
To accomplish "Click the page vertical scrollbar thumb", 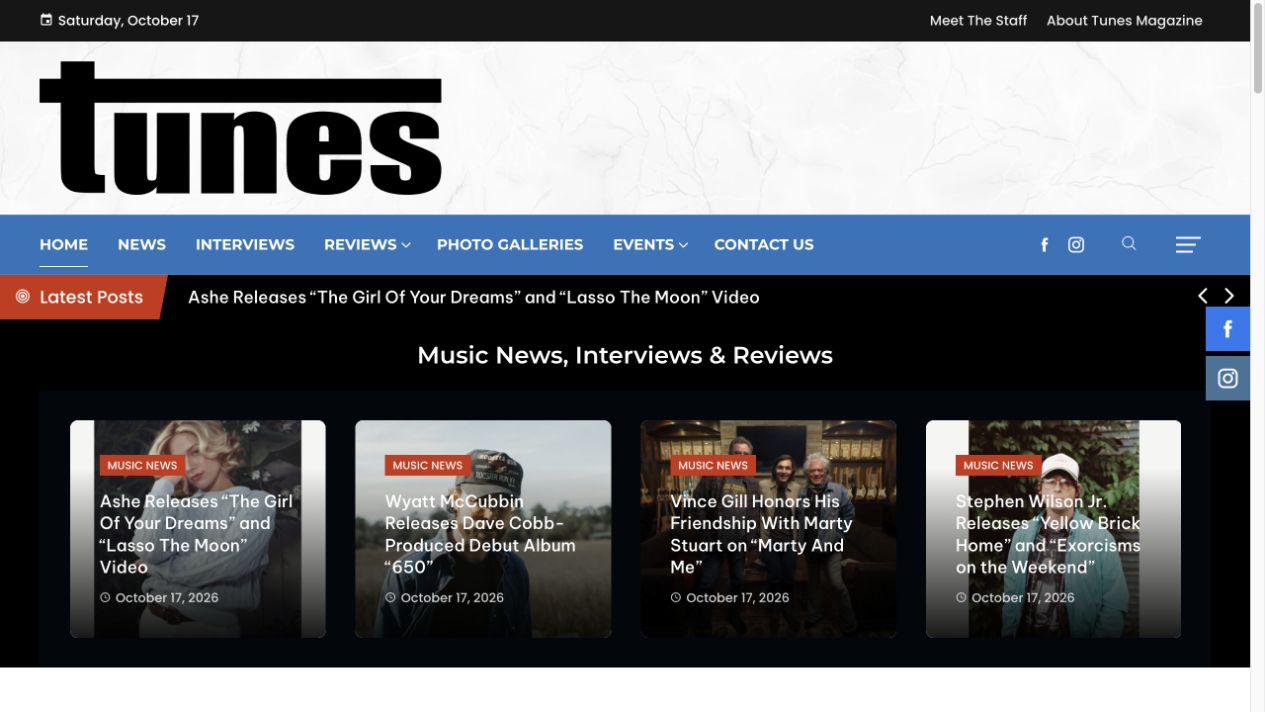I will click(x=1257, y=50).
